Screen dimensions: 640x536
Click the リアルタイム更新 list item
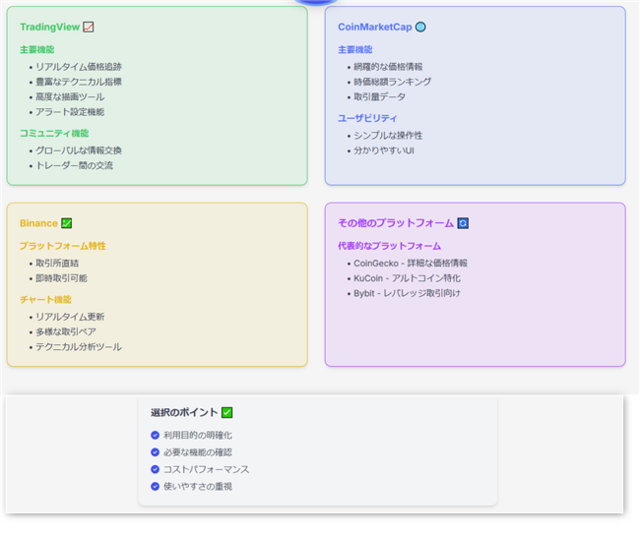70,317
